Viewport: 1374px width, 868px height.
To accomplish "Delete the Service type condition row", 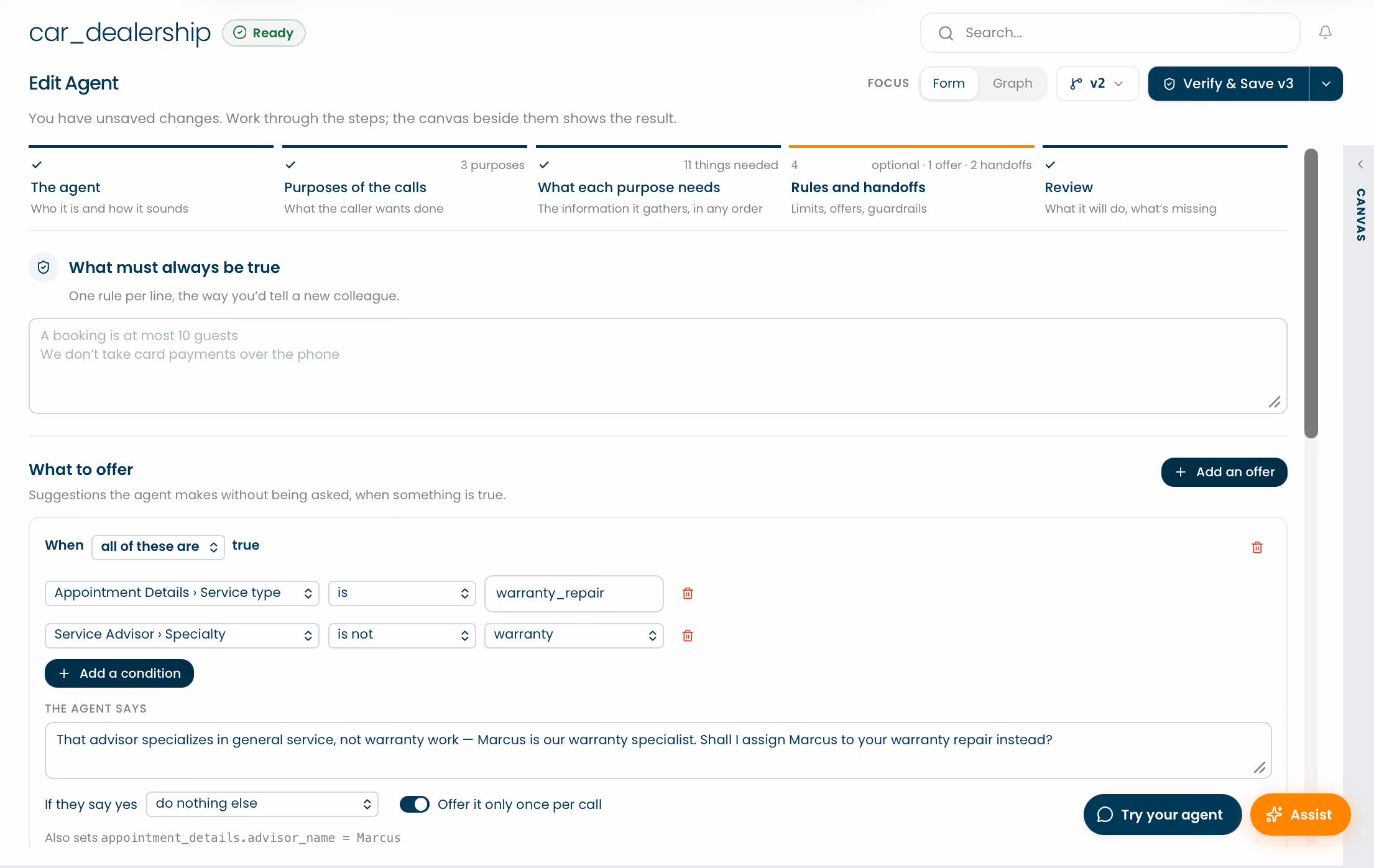I will 688,593.
